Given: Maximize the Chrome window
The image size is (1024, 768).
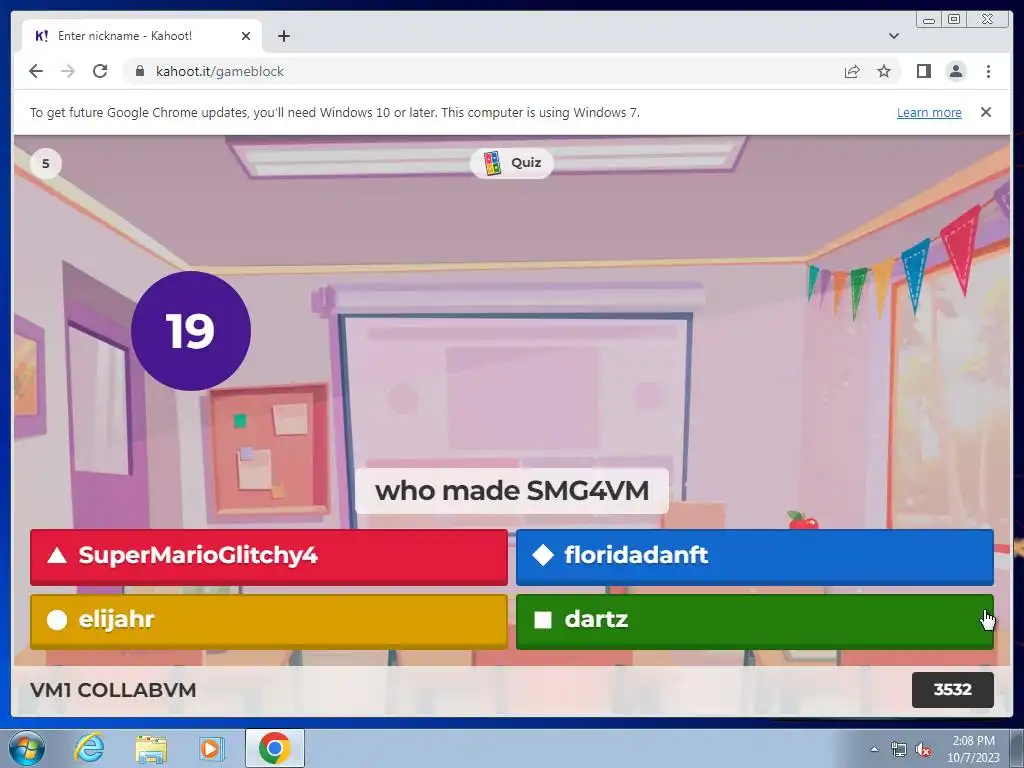Looking at the screenshot, I should click(x=954, y=20).
